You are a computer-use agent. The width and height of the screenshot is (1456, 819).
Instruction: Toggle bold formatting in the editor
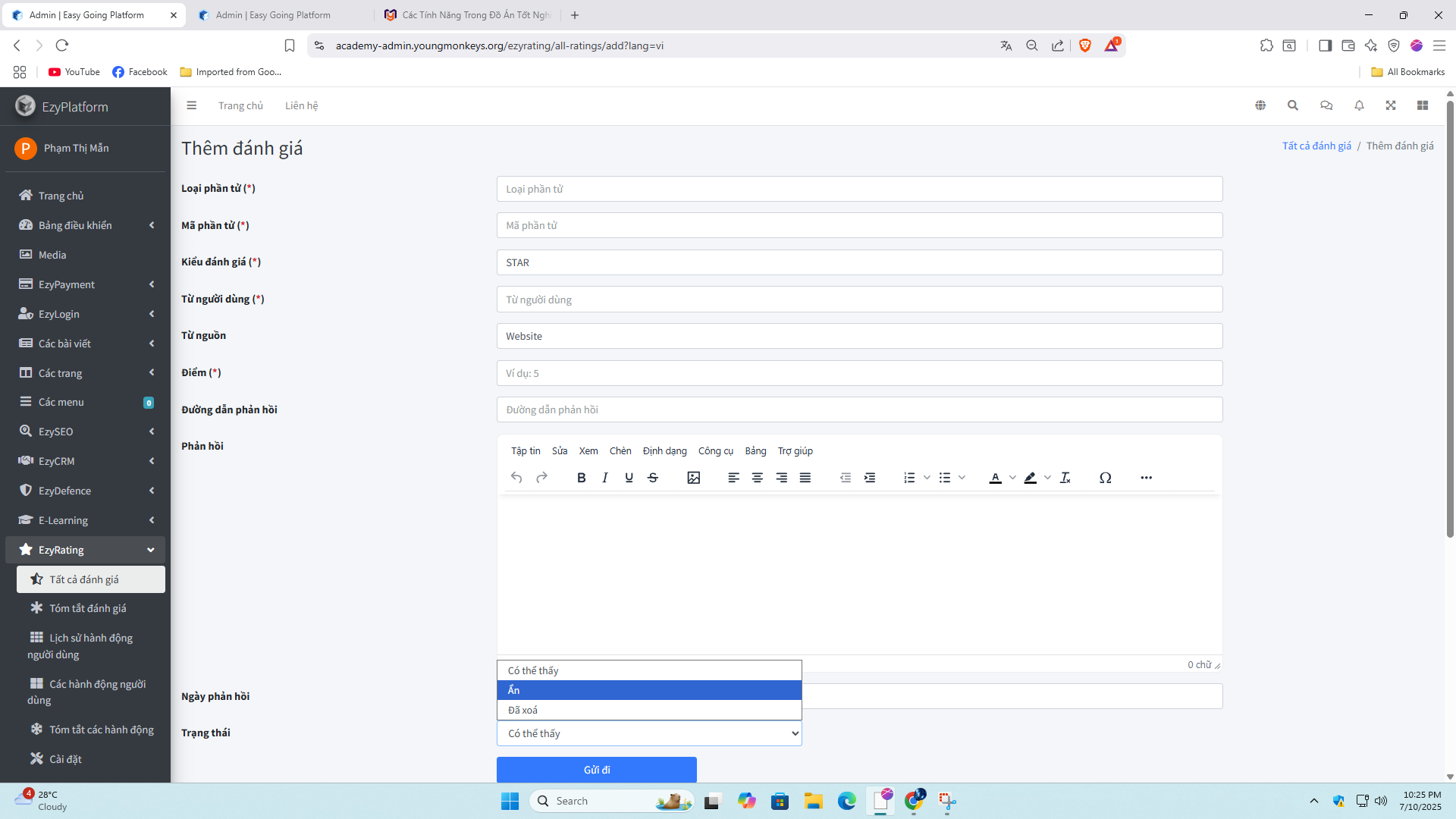pos(582,478)
